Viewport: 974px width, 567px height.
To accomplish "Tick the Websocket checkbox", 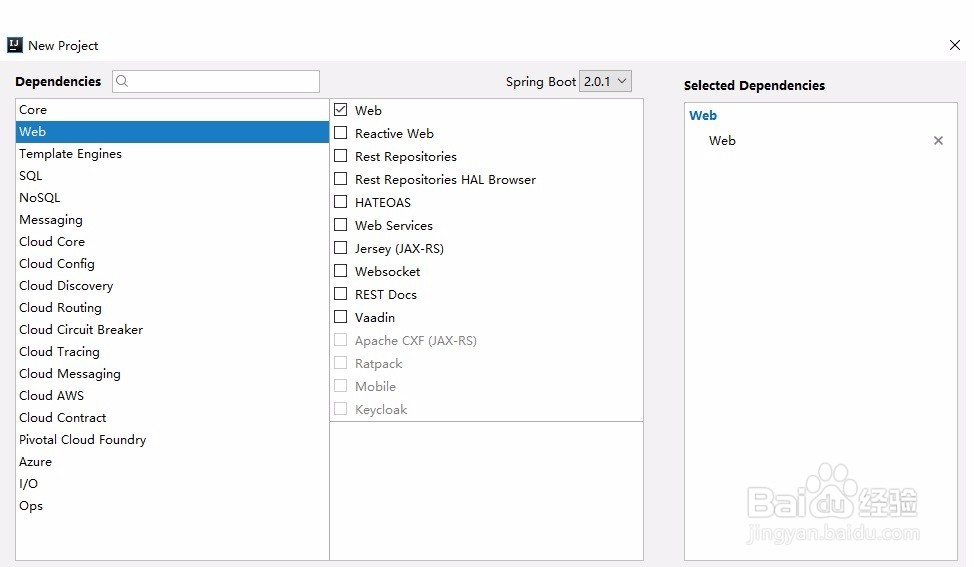I will click(341, 271).
